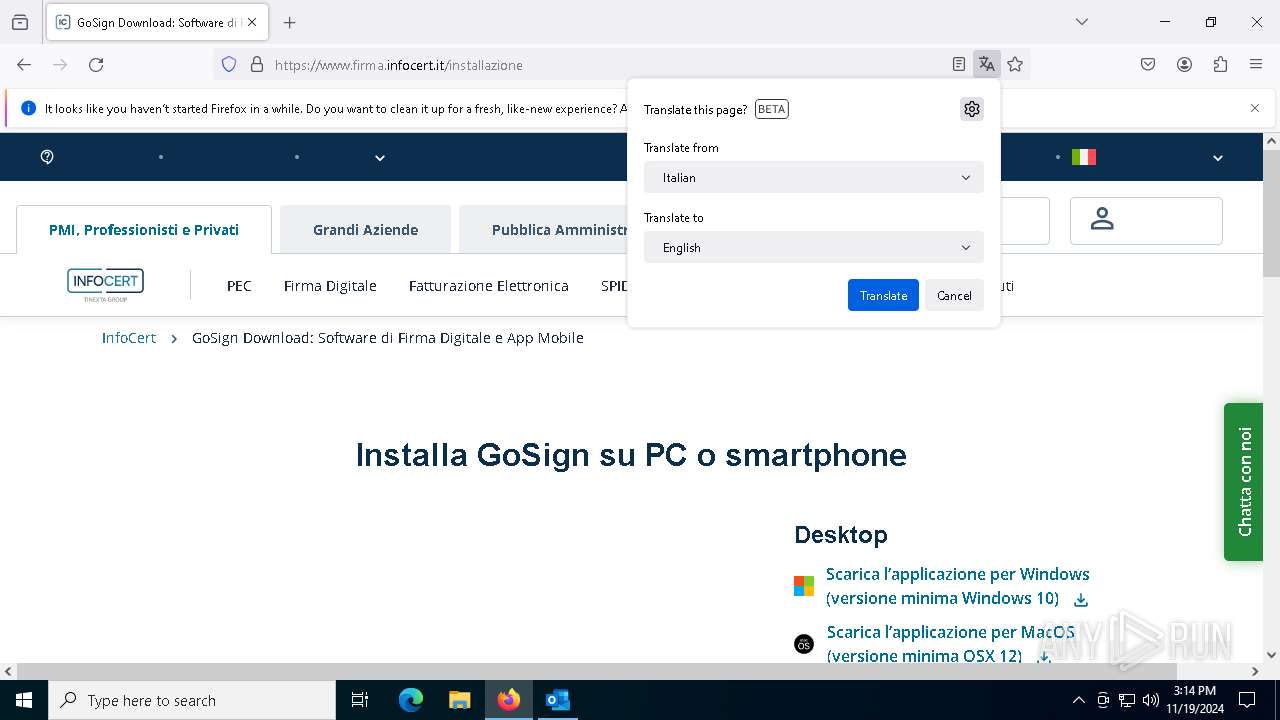Image resolution: width=1280 pixels, height=720 pixels.
Task: Open the list all tabs chevron
Action: click(x=1081, y=22)
